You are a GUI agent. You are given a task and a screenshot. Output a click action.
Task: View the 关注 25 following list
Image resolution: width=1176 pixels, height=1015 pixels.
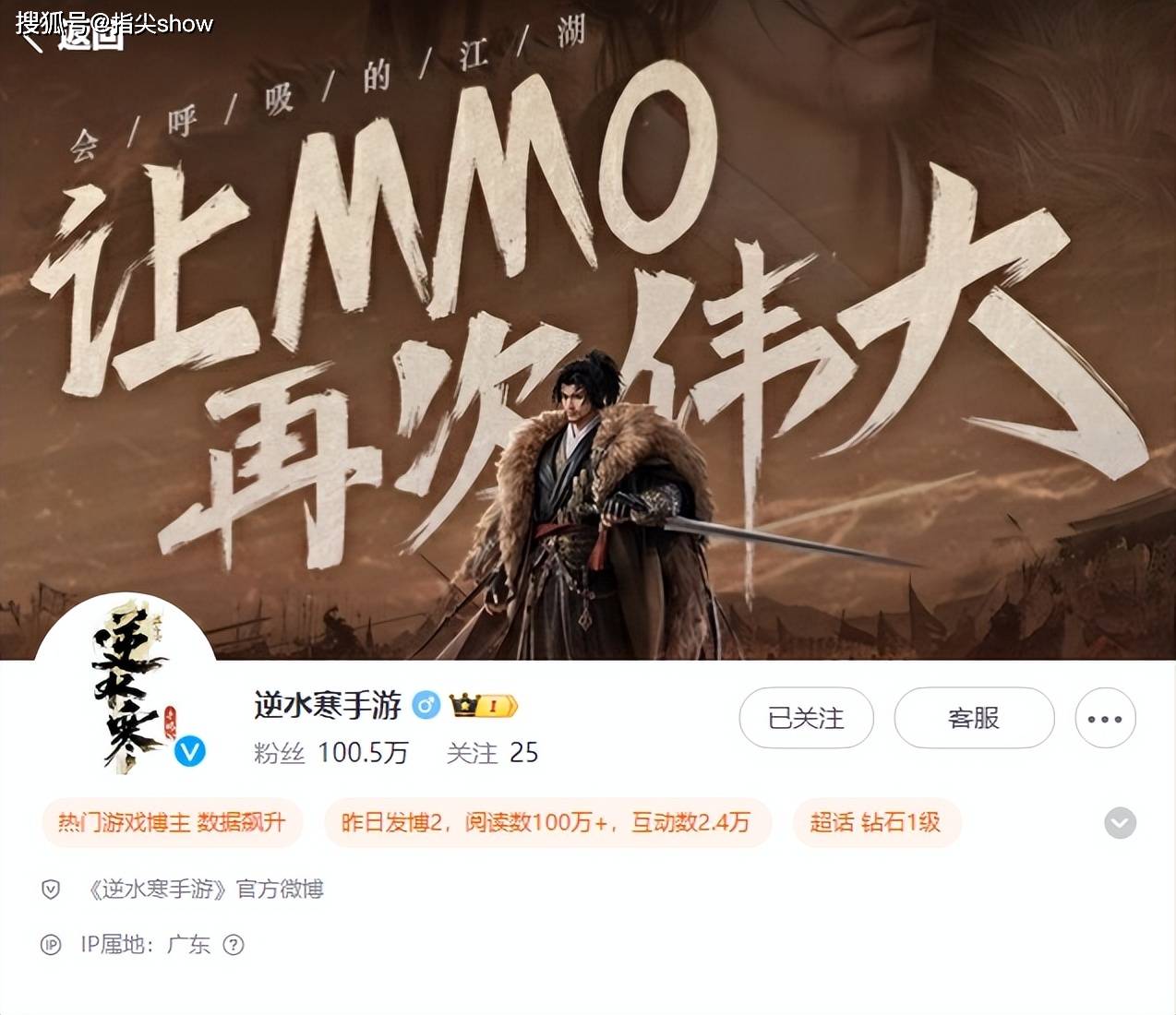pos(492,753)
